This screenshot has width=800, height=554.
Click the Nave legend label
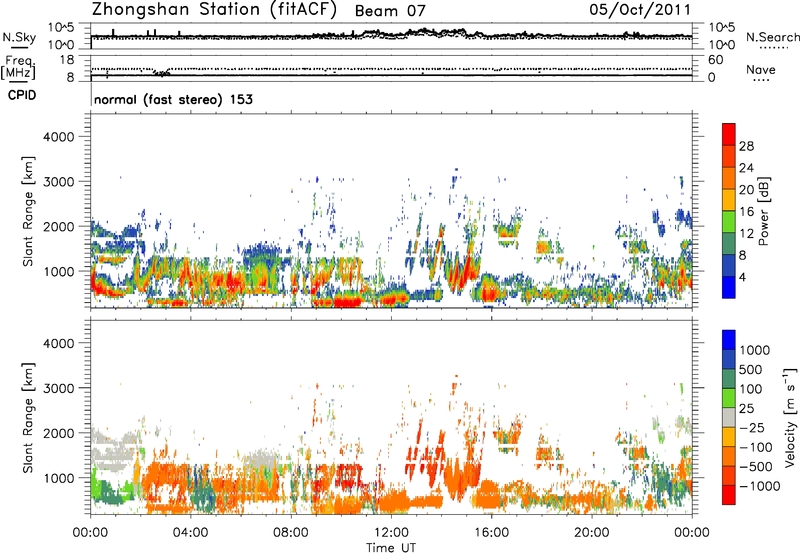pyautogui.click(x=761, y=70)
